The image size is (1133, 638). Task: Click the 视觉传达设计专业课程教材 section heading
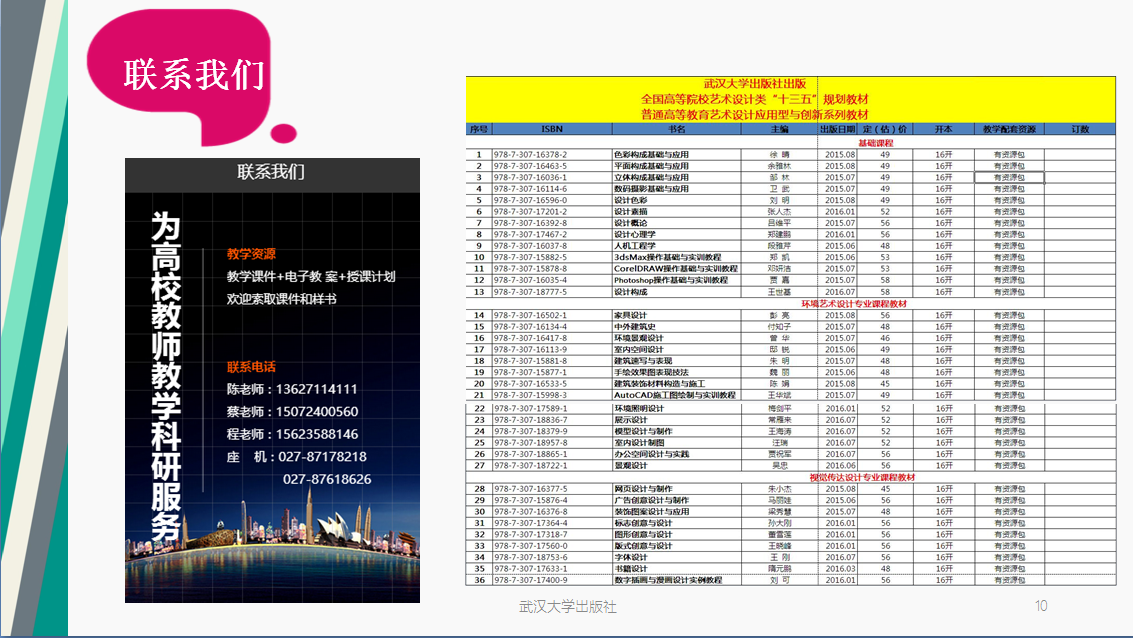(x=862, y=478)
